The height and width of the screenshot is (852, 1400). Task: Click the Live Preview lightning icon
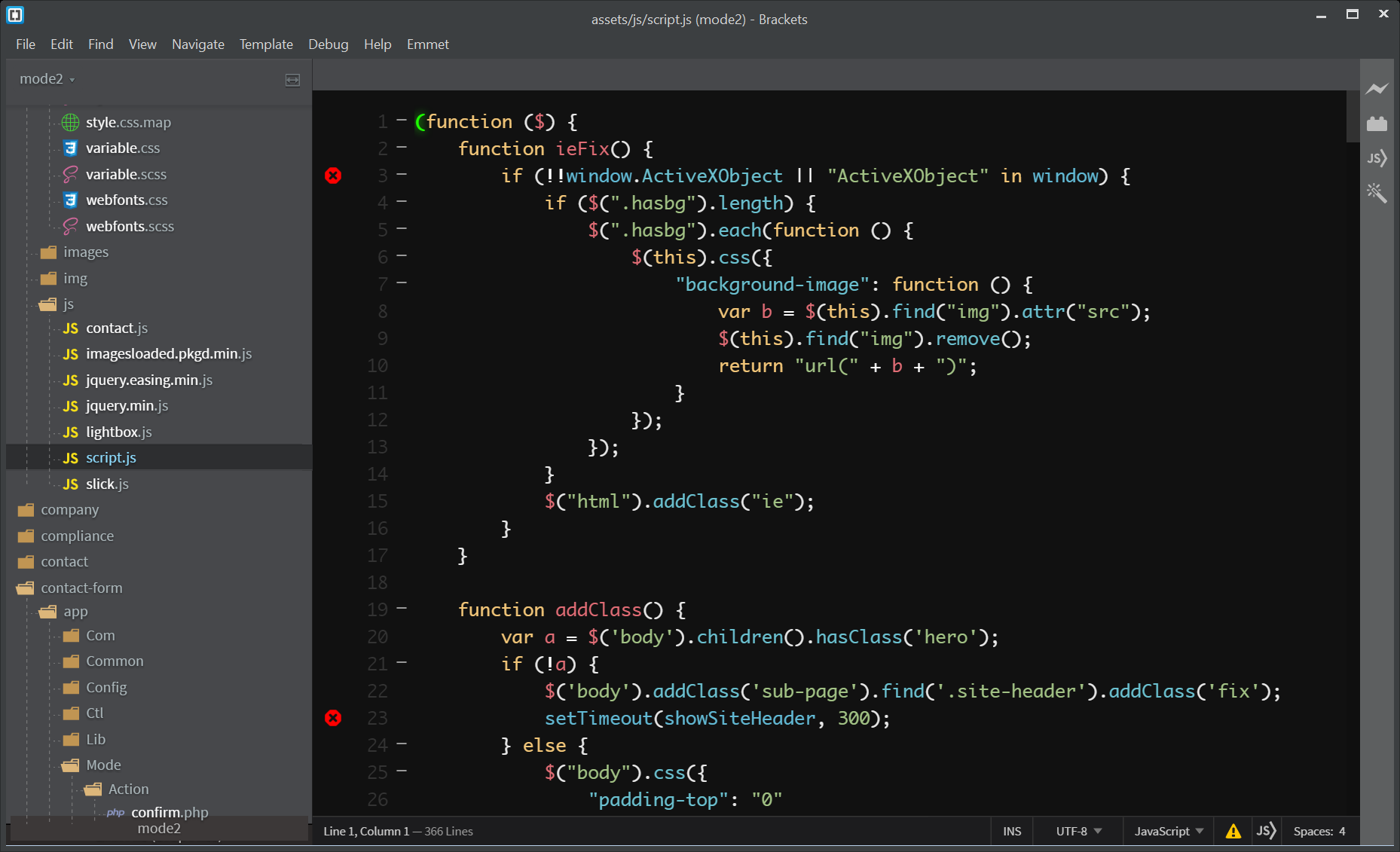coord(1377,89)
